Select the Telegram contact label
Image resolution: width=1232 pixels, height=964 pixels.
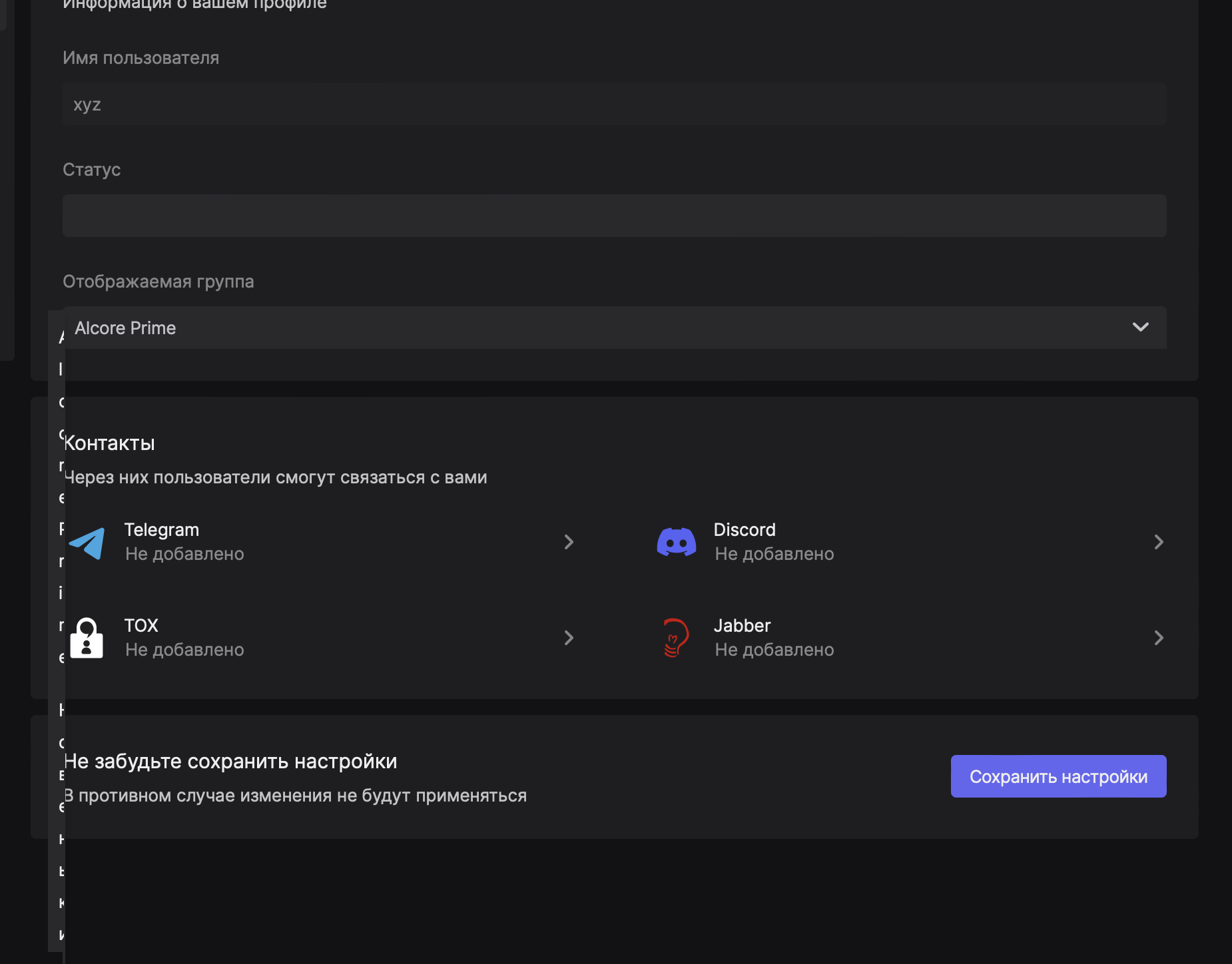[162, 530]
